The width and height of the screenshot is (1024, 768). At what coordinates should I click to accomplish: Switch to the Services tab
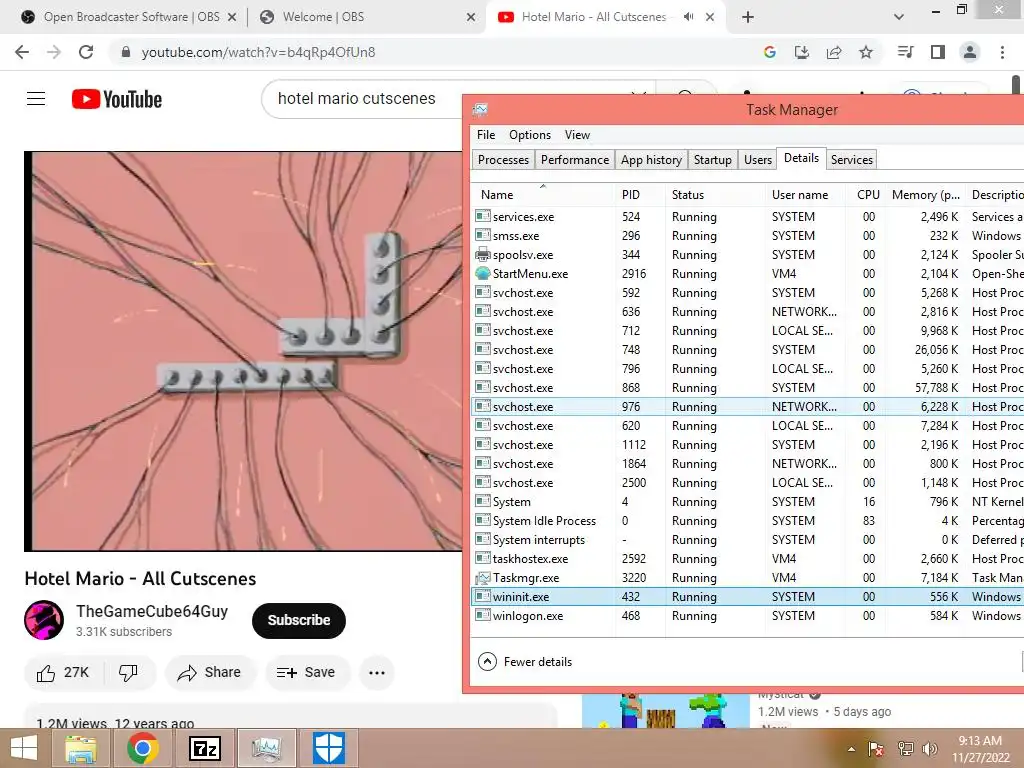tap(852, 160)
